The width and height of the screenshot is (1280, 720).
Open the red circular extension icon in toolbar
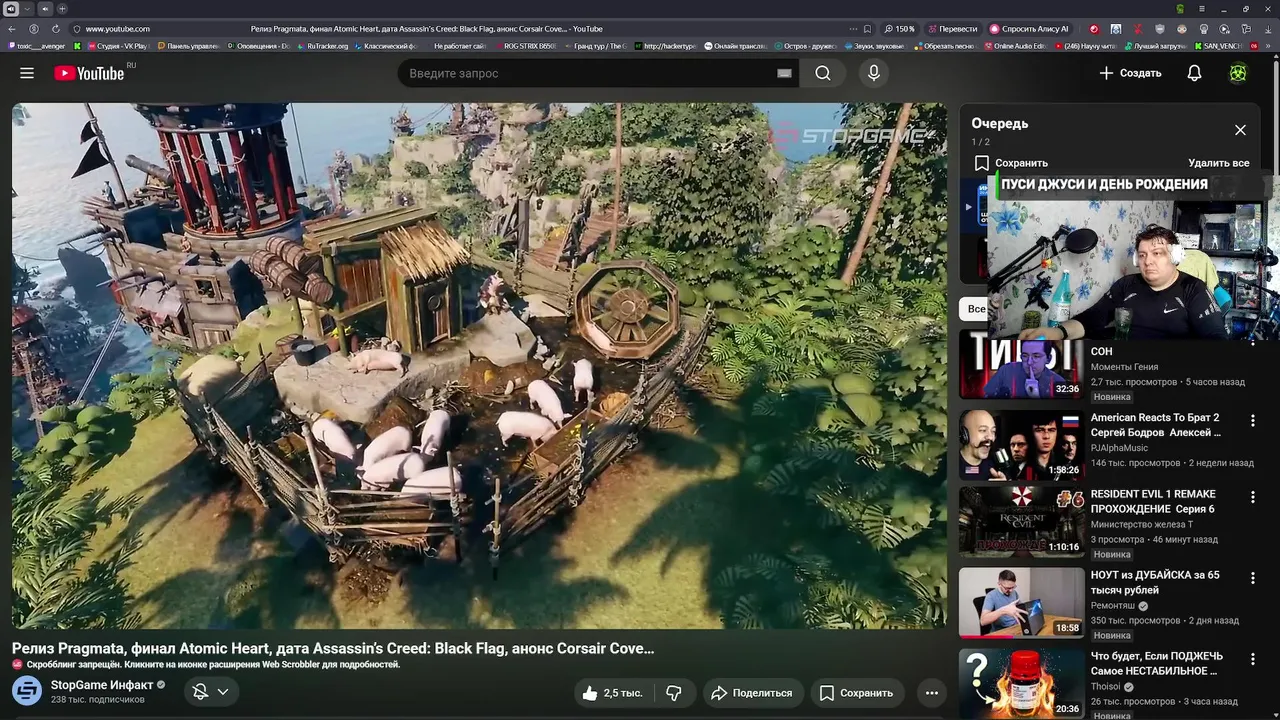tap(1094, 29)
